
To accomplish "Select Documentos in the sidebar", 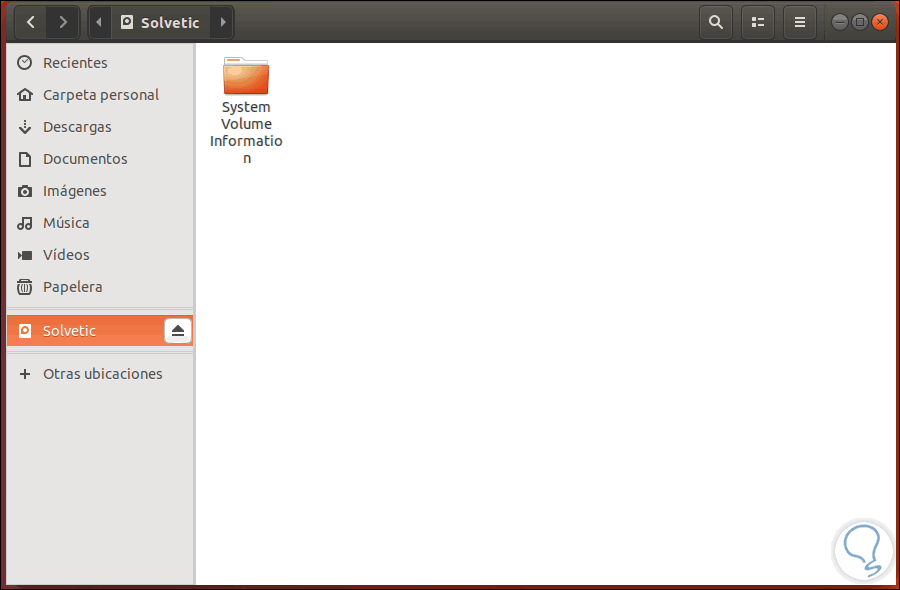I will click(87, 159).
